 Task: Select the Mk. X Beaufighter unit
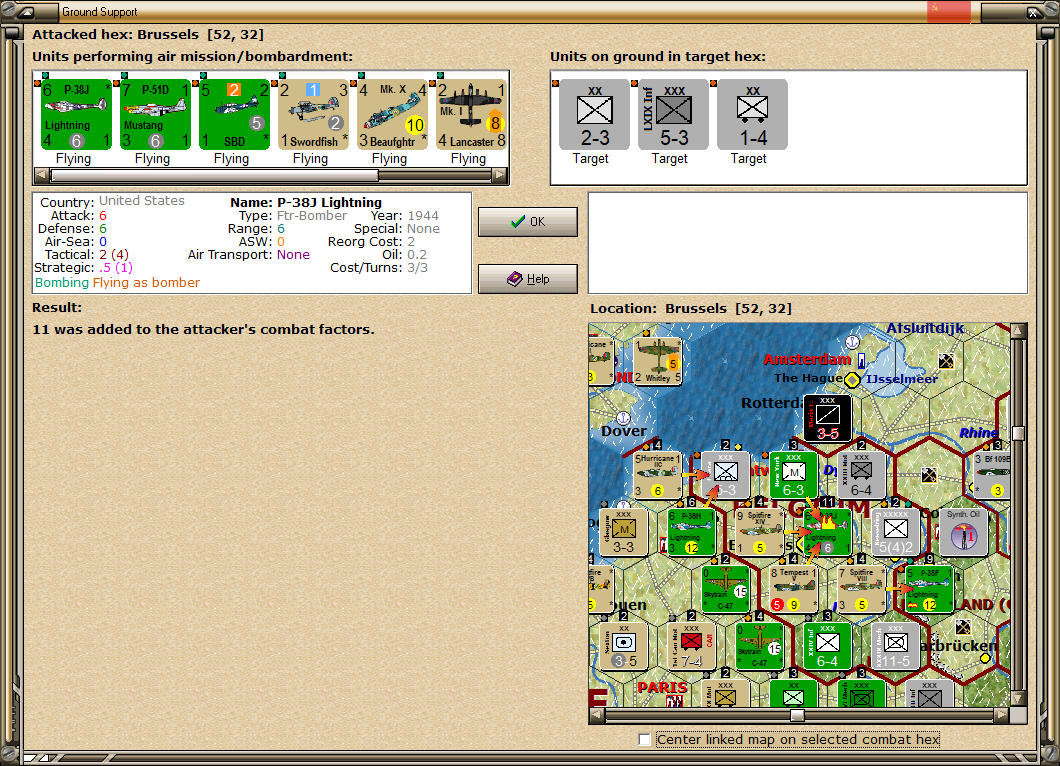click(392, 114)
